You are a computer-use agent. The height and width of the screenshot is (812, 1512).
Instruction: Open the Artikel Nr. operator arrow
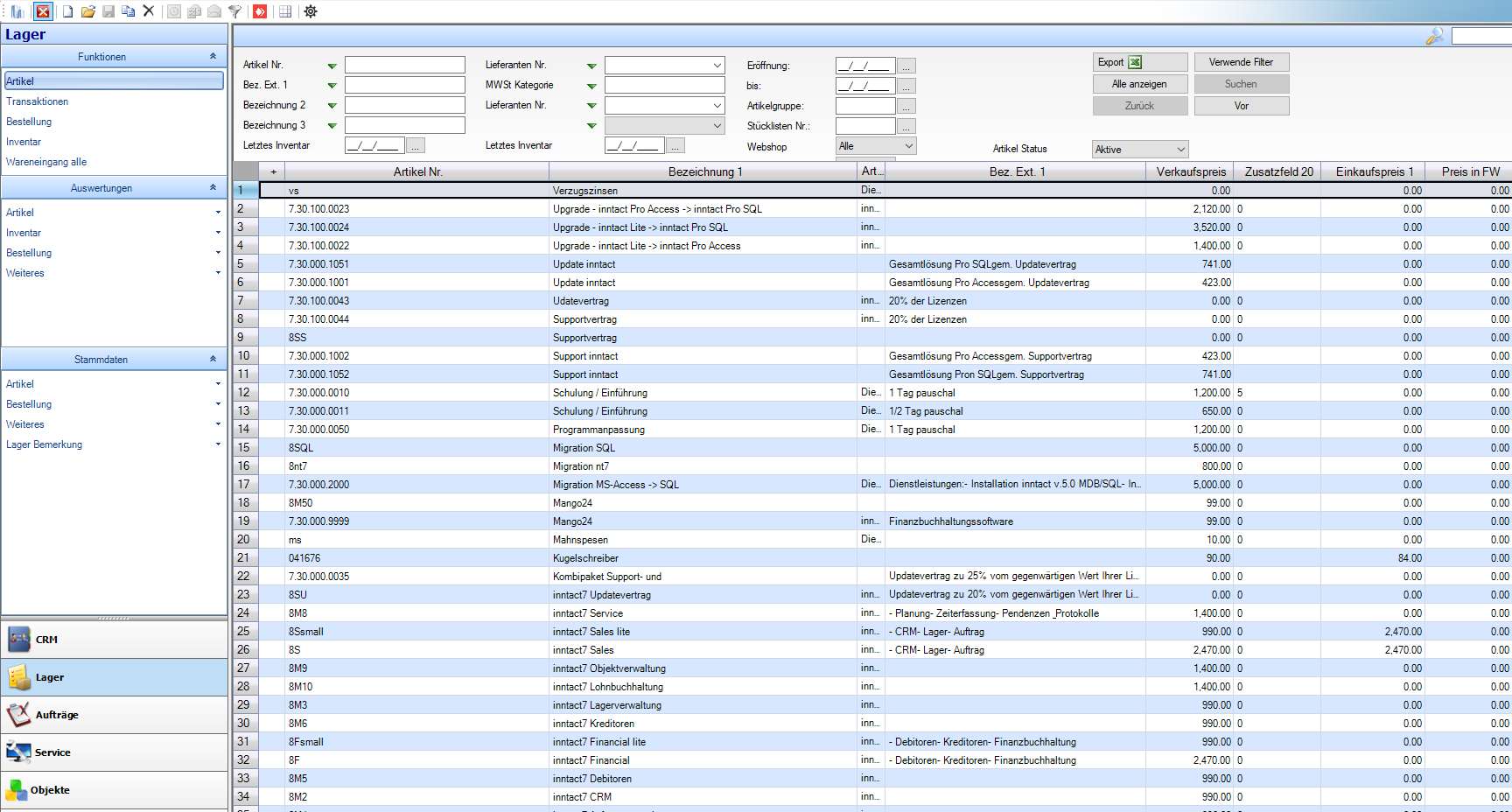[332, 66]
